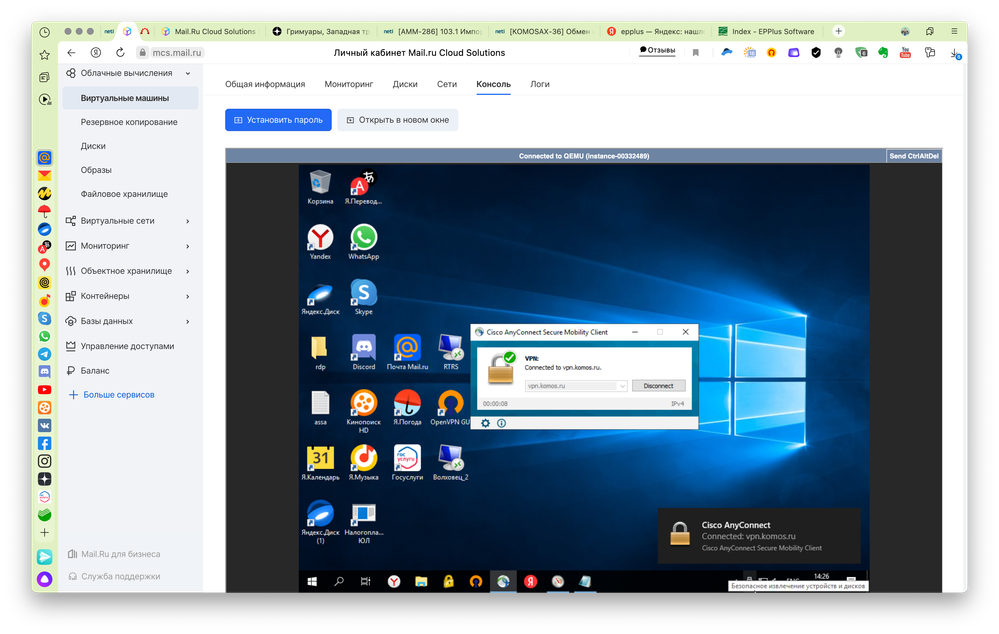This screenshot has width=999, height=634.
Task: Click the Disconnect button in AnyConnect
Action: pyautogui.click(x=658, y=386)
